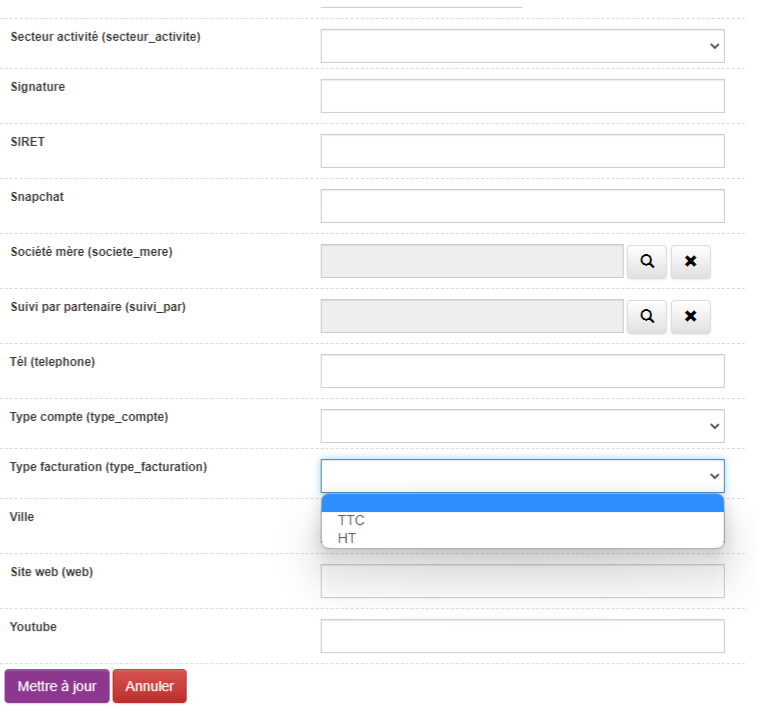This screenshot has width=758, height=710.
Task: Click the Mettre à jour button
Action: (x=57, y=686)
